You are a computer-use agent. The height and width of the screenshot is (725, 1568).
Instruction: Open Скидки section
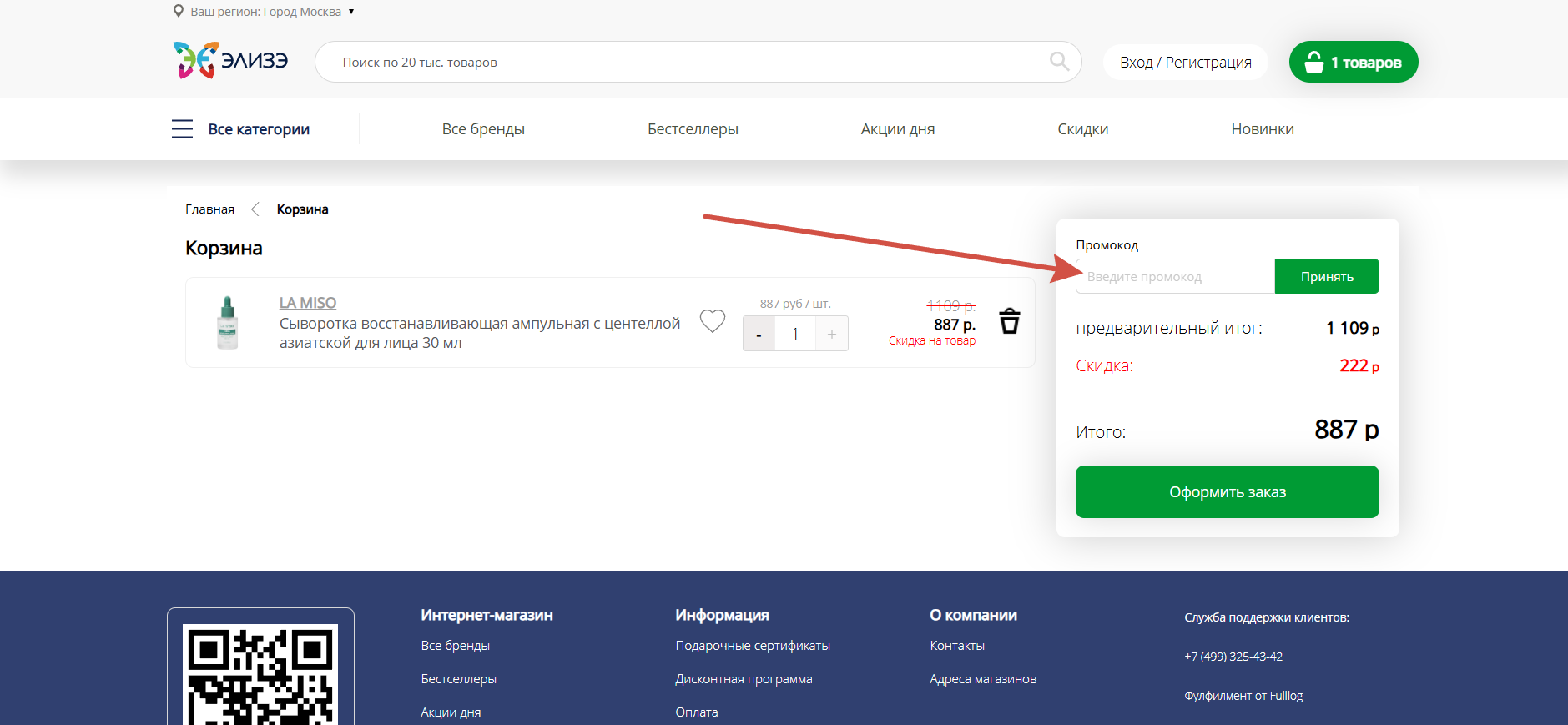(x=1083, y=129)
